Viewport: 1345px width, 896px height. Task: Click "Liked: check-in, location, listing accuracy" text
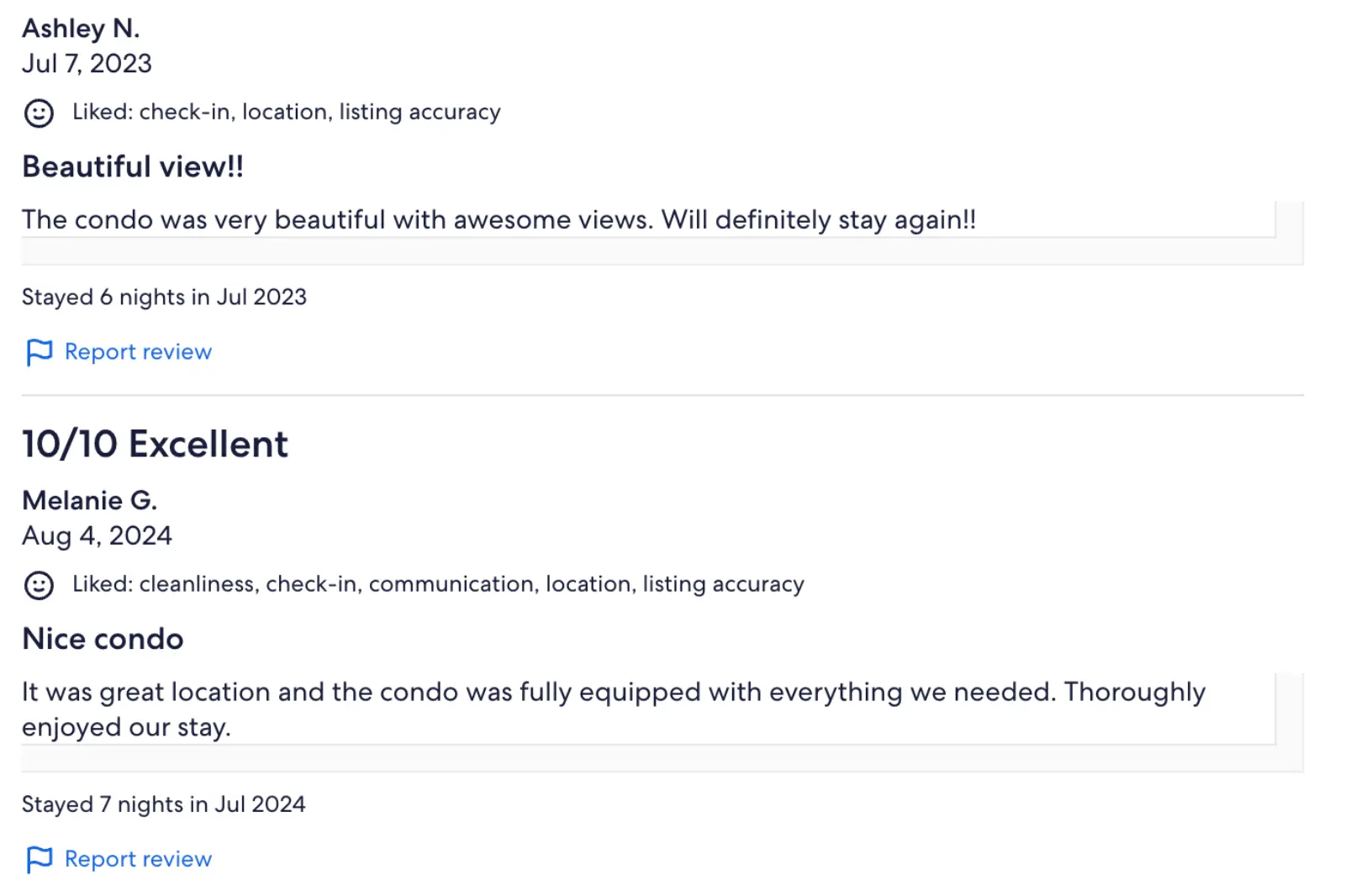pos(286,113)
